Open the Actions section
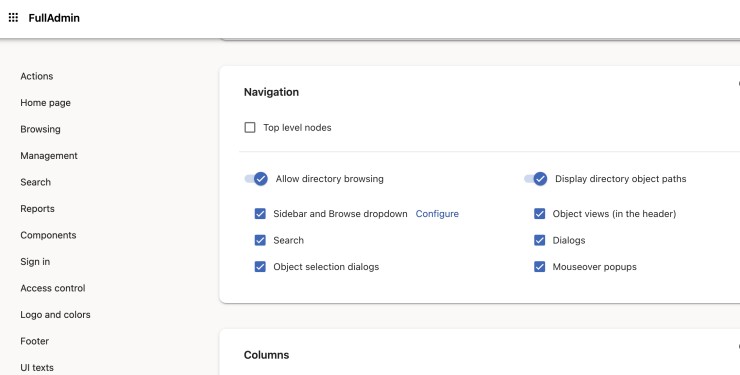The width and height of the screenshot is (740, 375). (37, 76)
